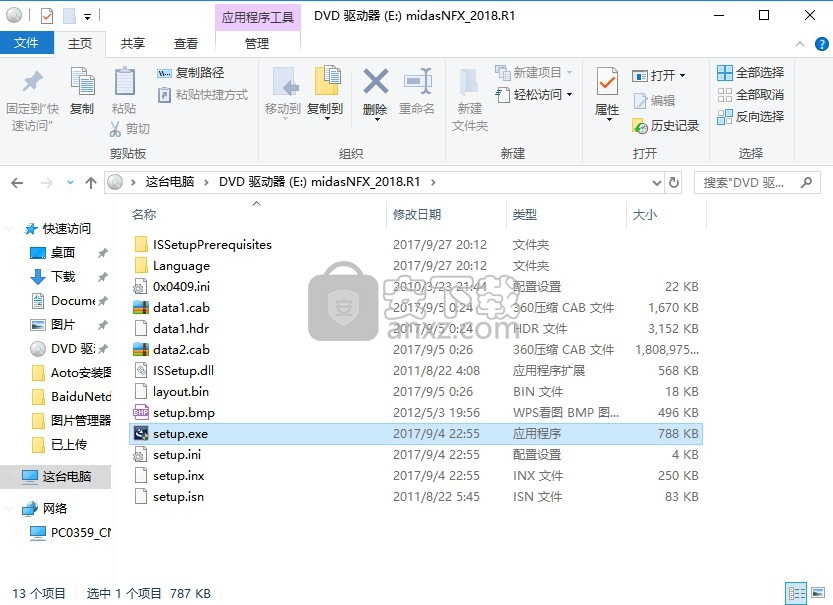Click 这台电脑 in the address breadcrumb
The image size is (833, 605).
169,182
